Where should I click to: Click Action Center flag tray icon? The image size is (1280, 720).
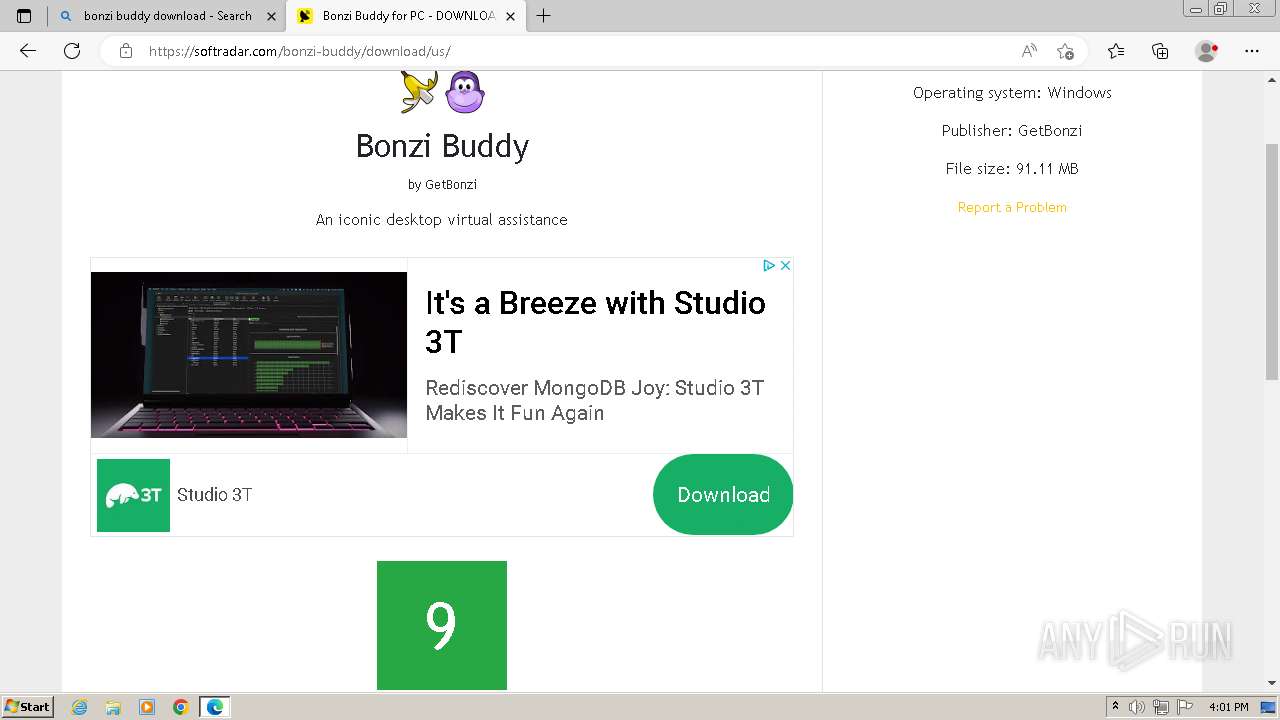click(x=1185, y=707)
